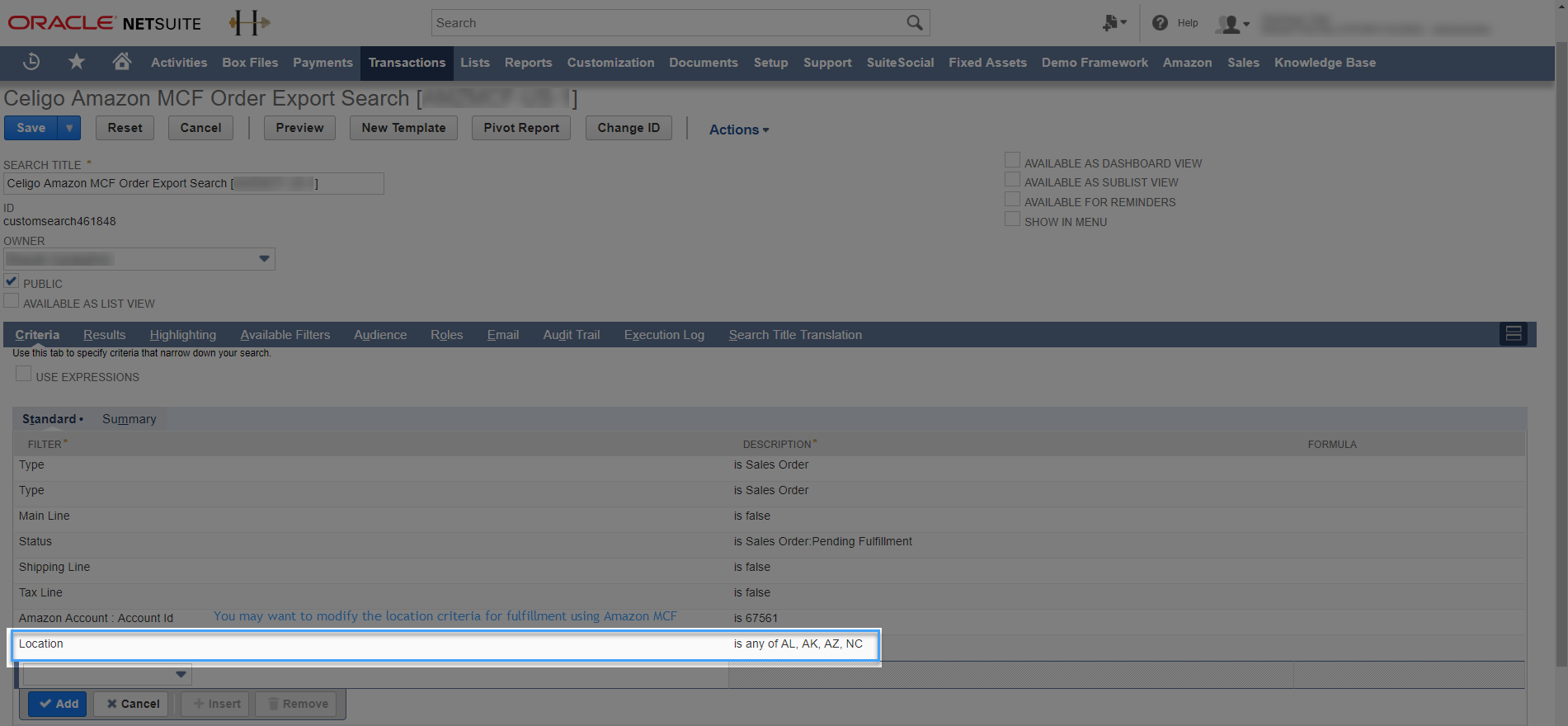This screenshot has height=726, width=1568.
Task: Switch to the Execution Log tab
Action: (664, 335)
